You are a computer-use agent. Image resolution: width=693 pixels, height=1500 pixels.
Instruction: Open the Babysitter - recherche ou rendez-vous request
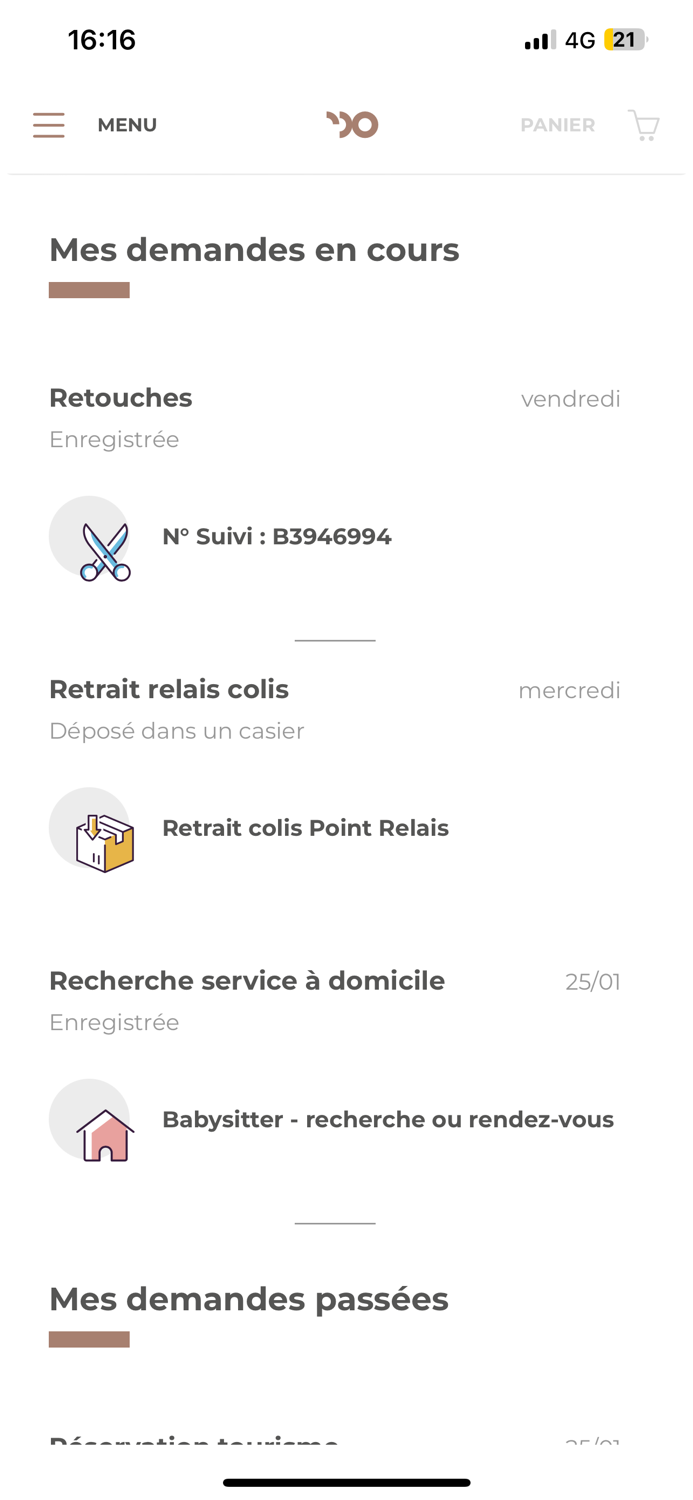(x=388, y=1119)
